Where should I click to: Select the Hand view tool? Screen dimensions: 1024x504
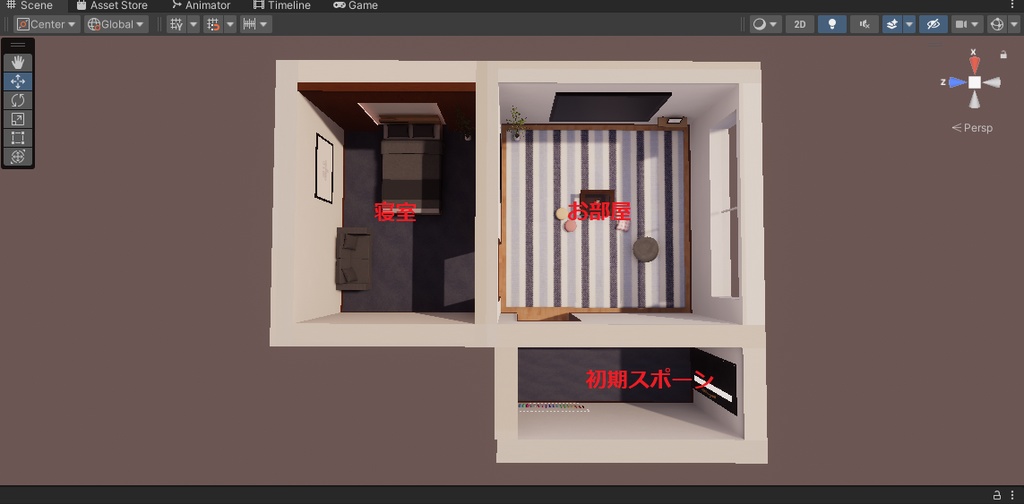pyautogui.click(x=18, y=63)
